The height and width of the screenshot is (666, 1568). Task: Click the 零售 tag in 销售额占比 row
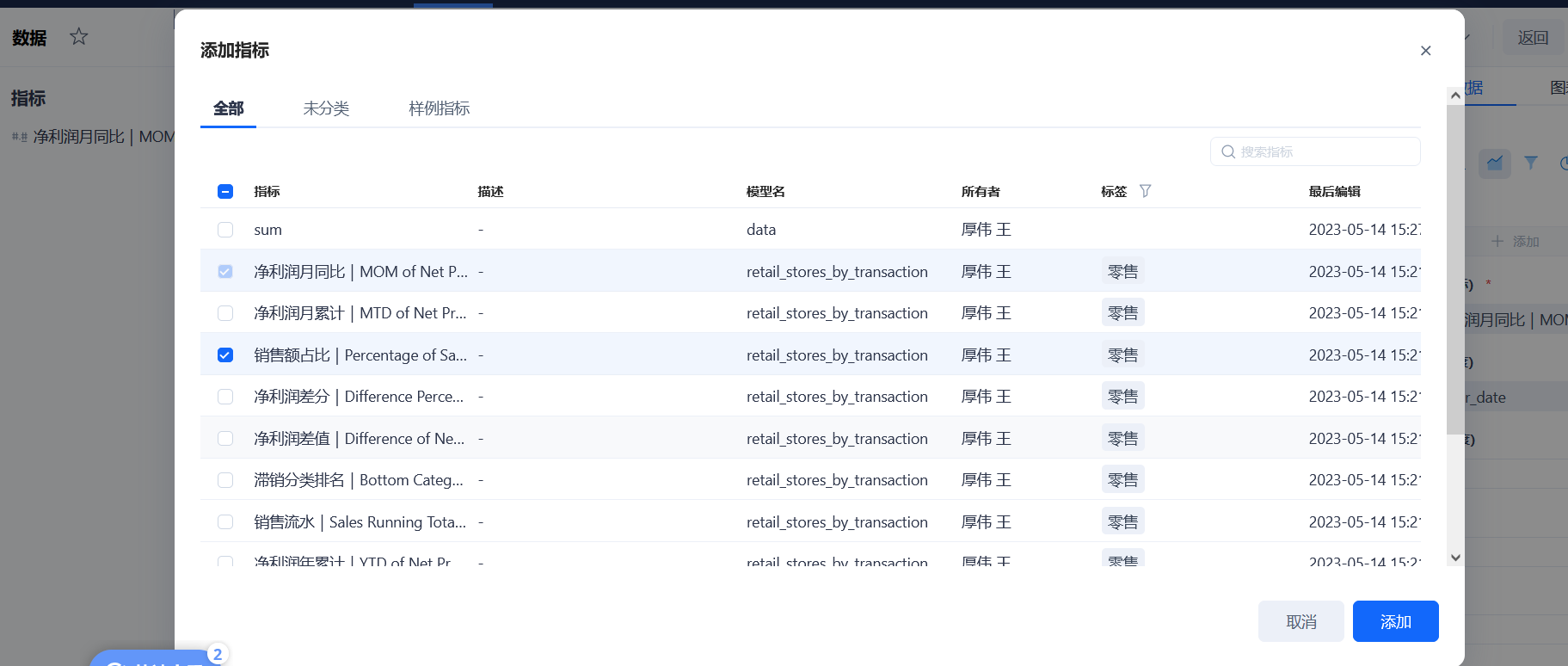[1122, 355]
